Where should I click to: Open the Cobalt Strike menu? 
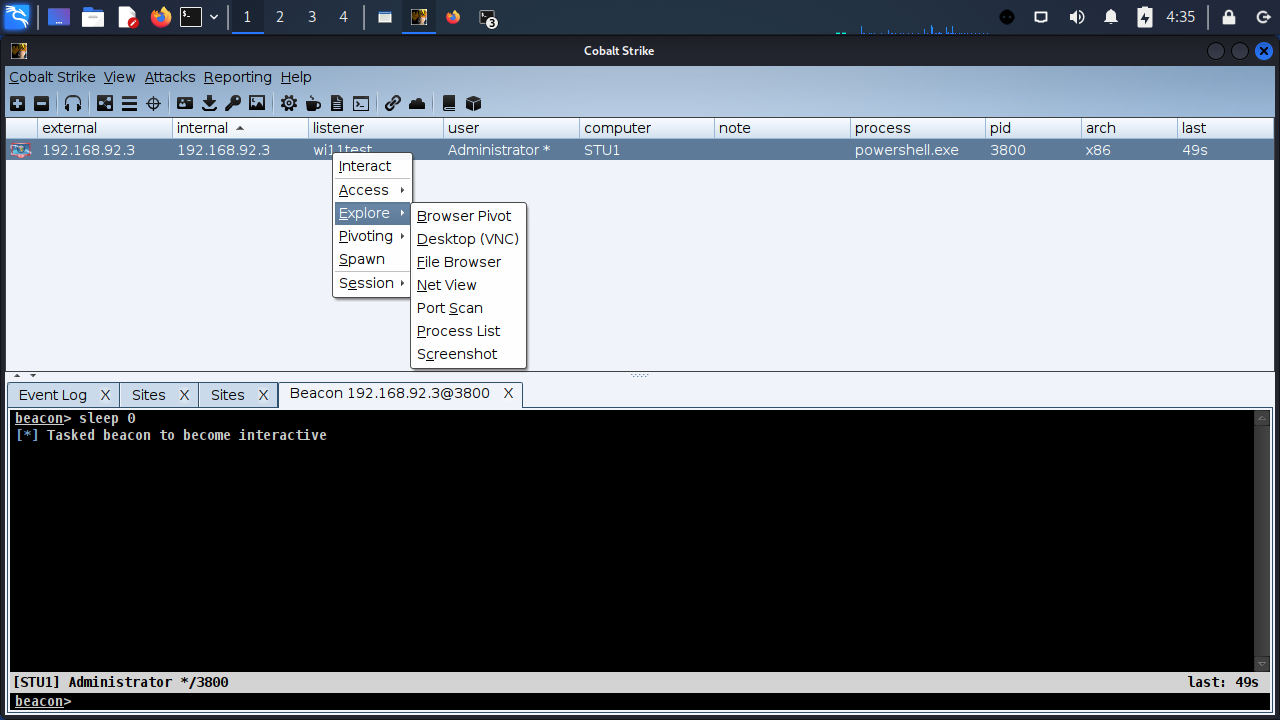tap(52, 77)
